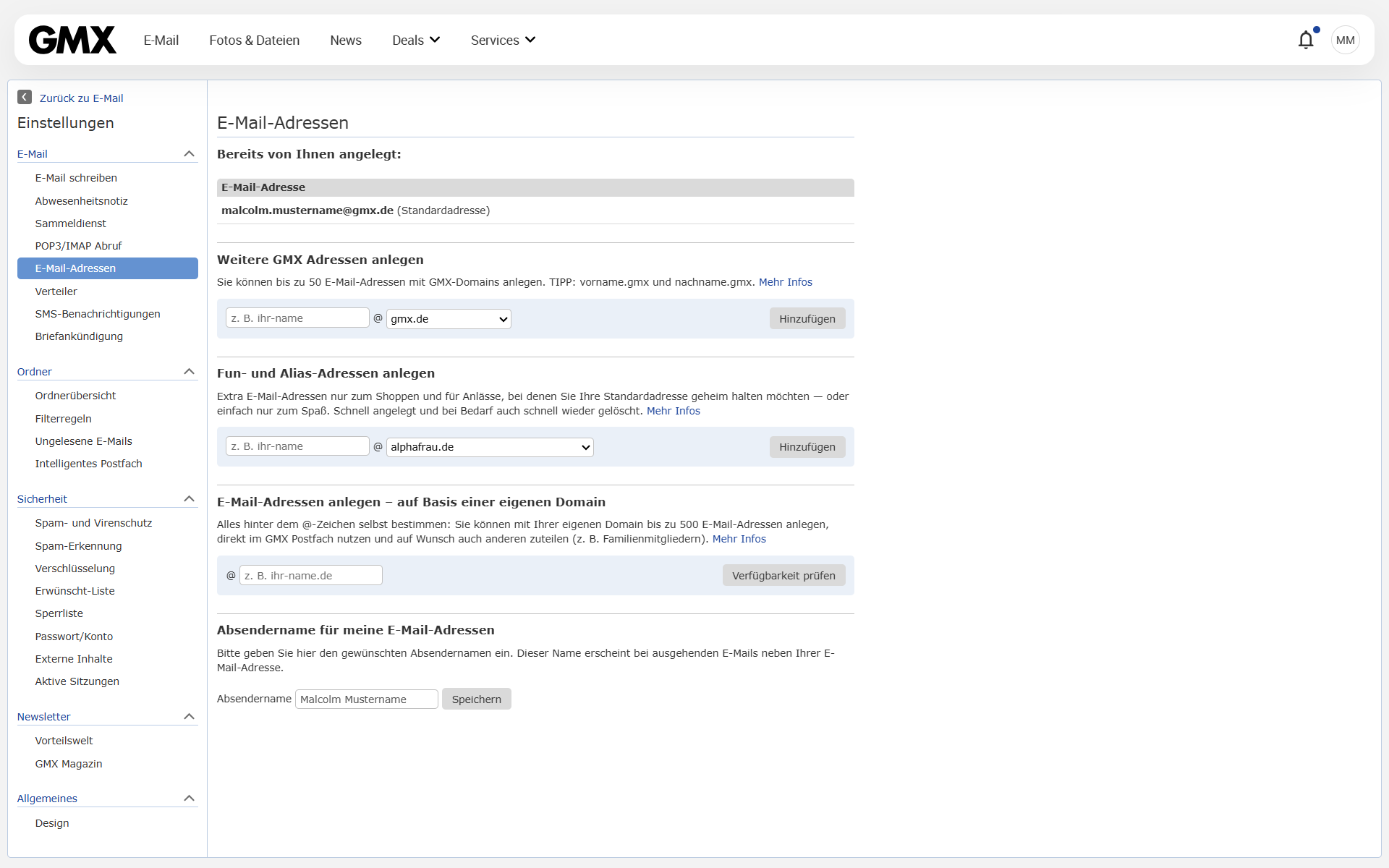Collapse the Newsletter section

click(189, 716)
